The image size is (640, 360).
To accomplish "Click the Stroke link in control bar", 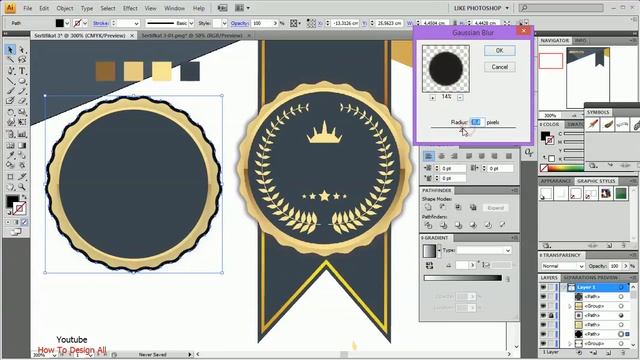I will click(100, 23).
